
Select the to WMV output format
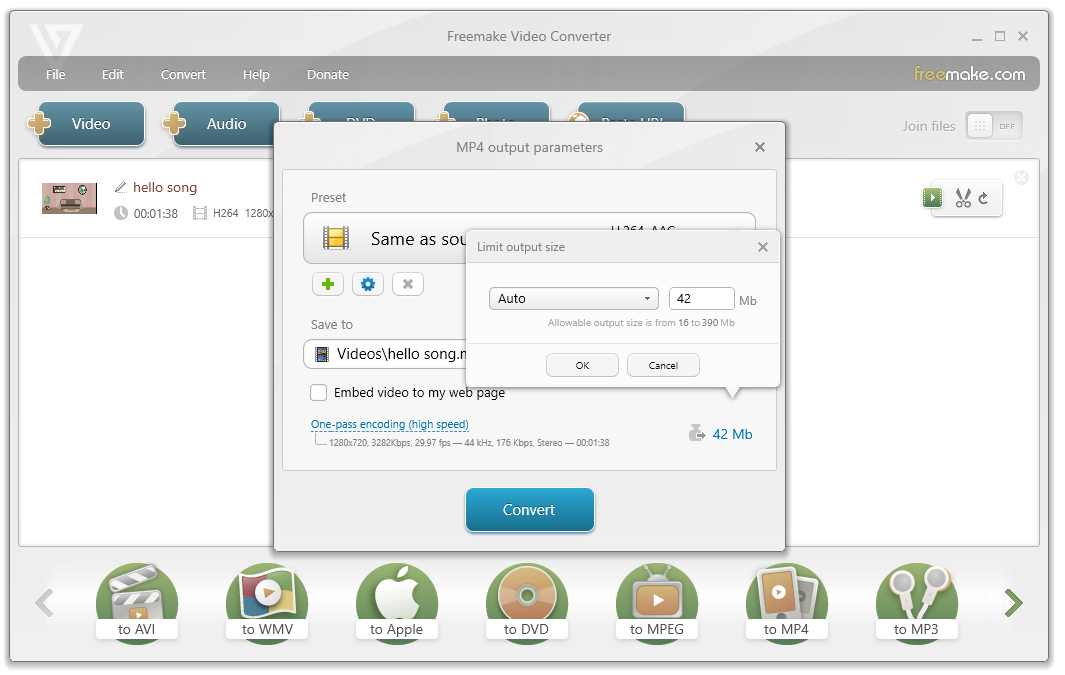[x=266, y=601]
